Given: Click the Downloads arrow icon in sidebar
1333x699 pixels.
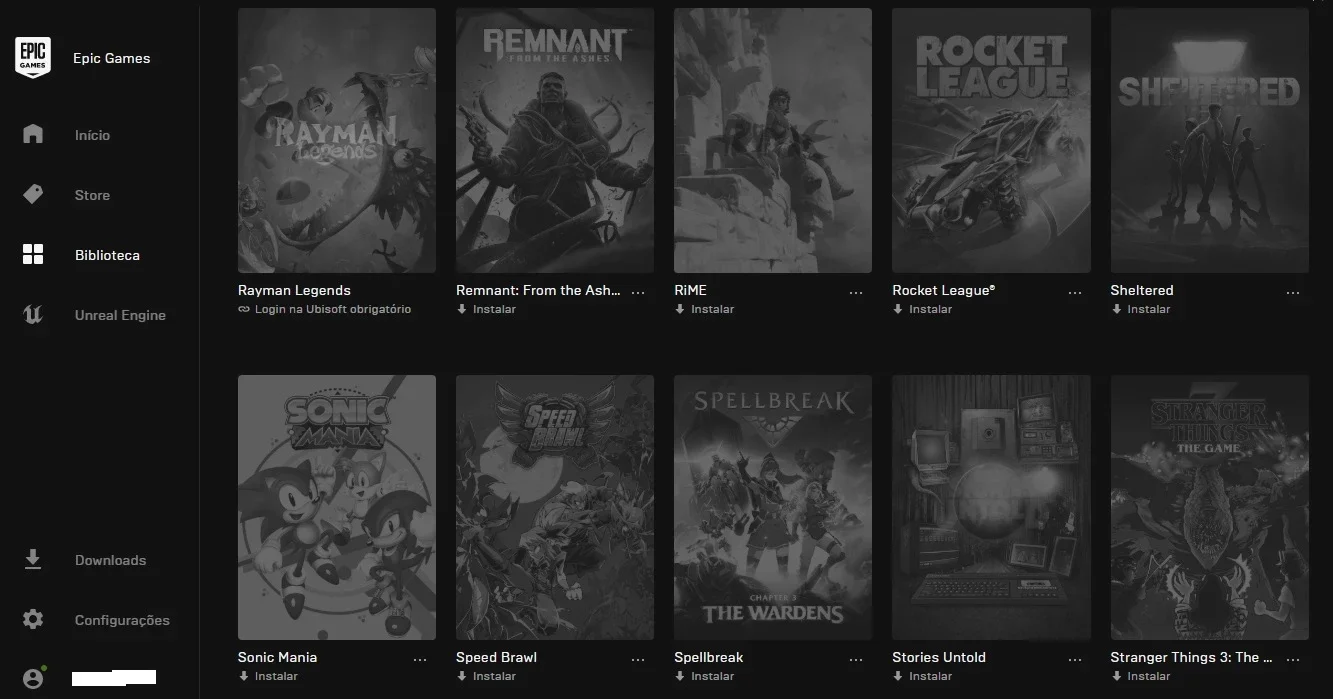Looking at the screenshot, I should (x=33, y=559).
